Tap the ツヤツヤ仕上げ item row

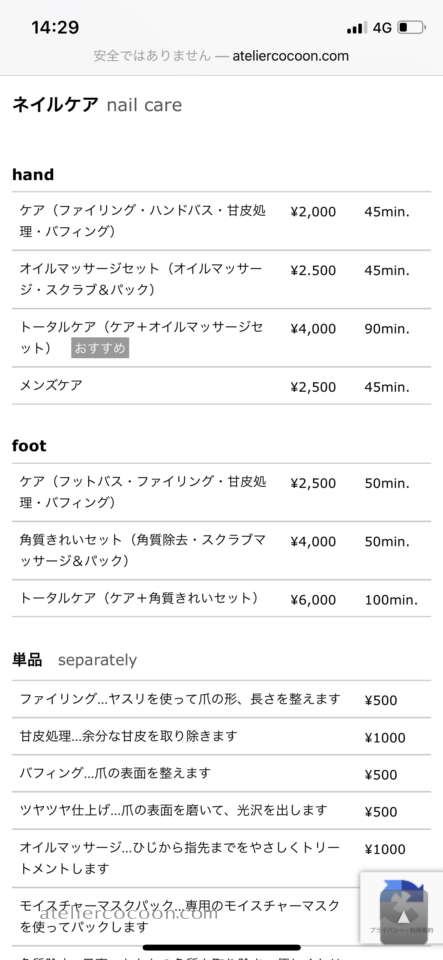(222, 811)
